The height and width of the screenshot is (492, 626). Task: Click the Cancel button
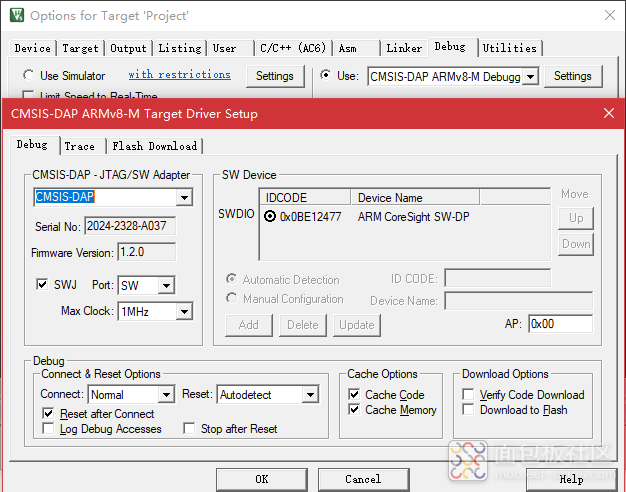coord(363,479)
